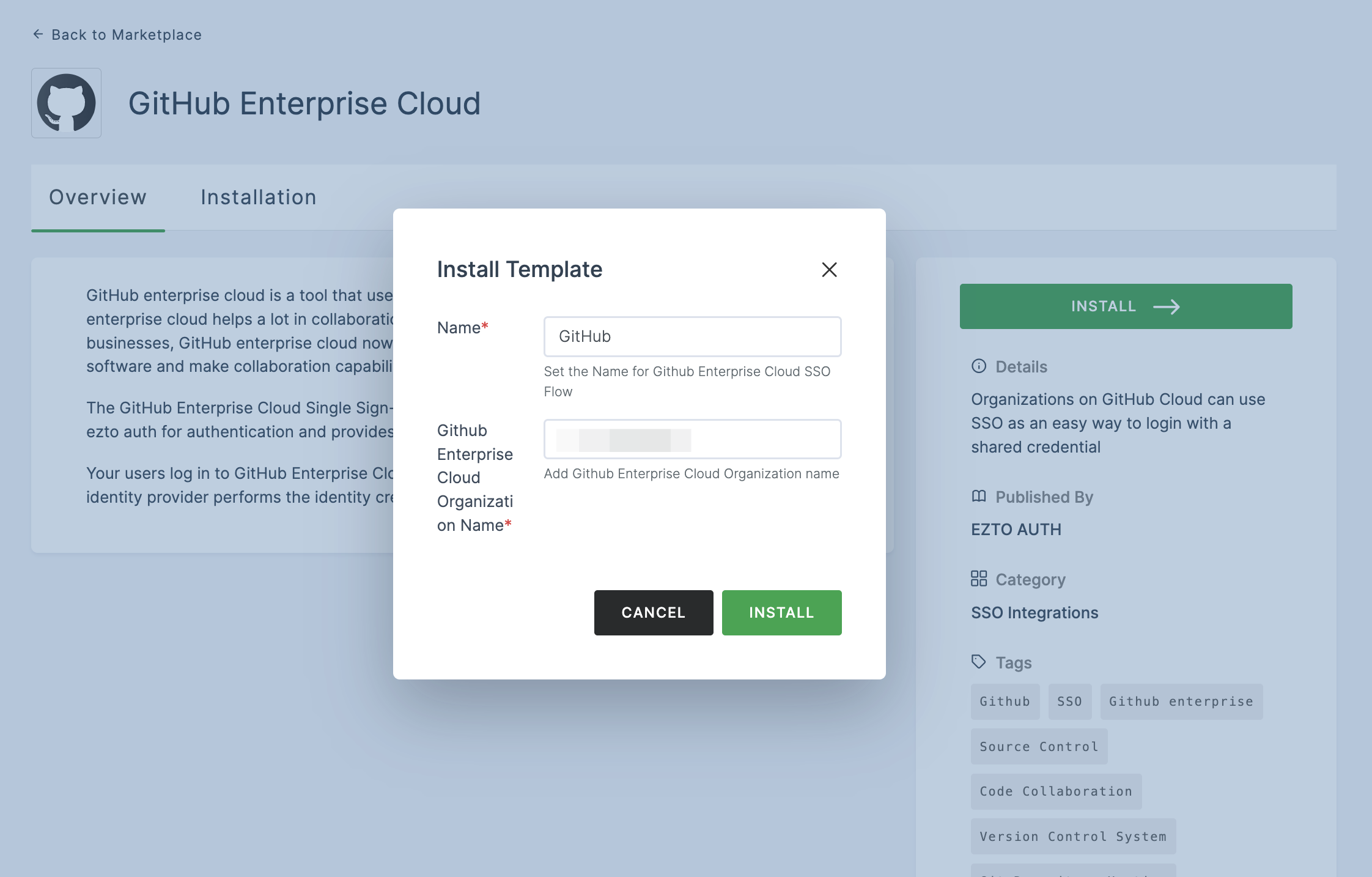This screenshot has width=1372, height=877.
Task: Select the Github tag
Action: click(1005, 701)
